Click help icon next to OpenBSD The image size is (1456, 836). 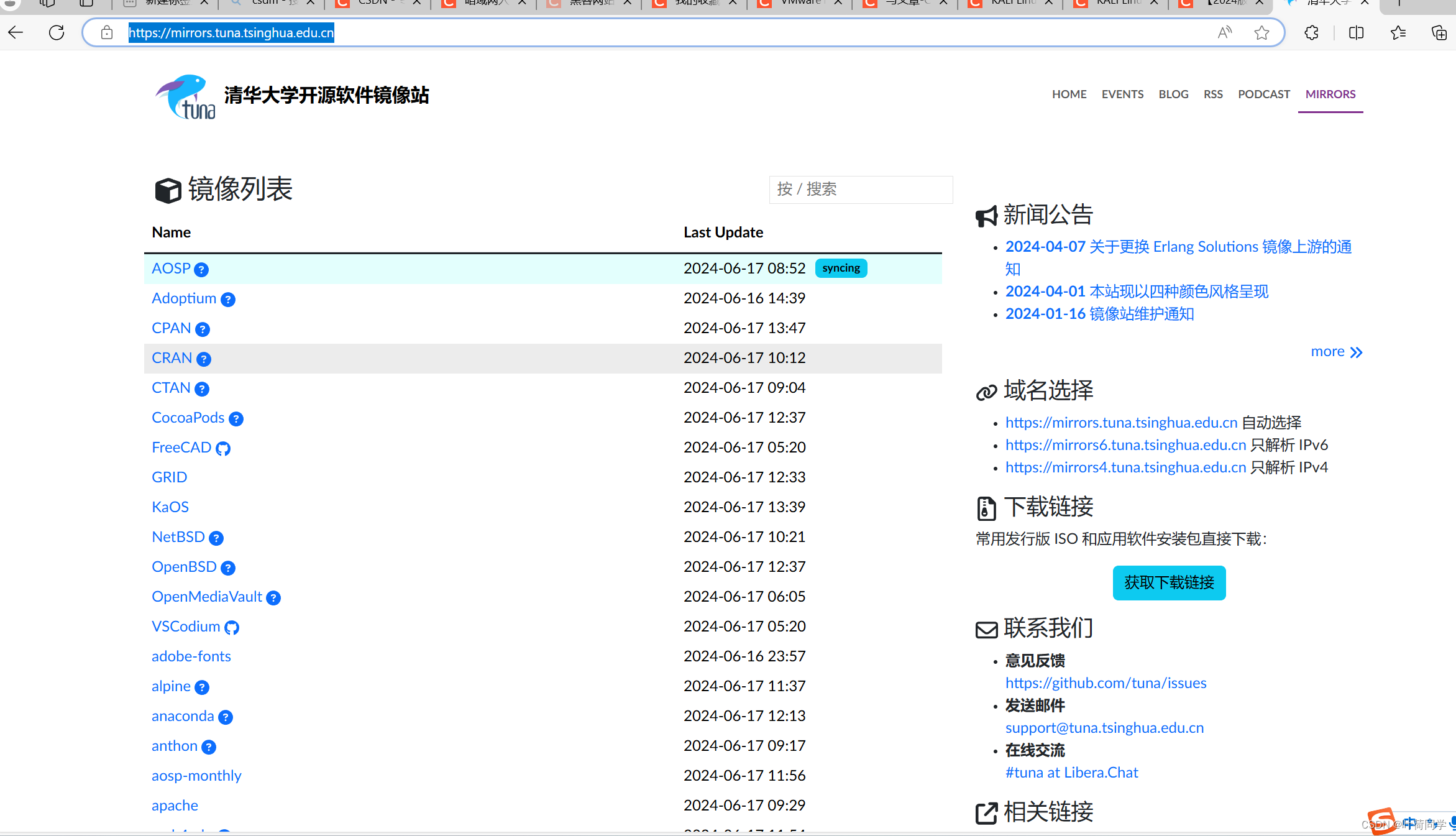coord(228,568)
